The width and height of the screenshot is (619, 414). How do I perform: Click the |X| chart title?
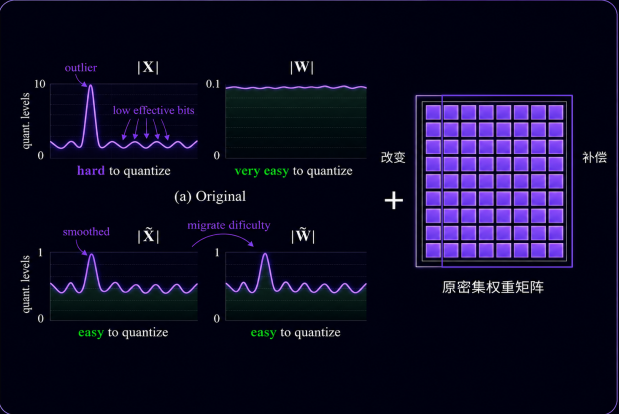coord(148,67)
